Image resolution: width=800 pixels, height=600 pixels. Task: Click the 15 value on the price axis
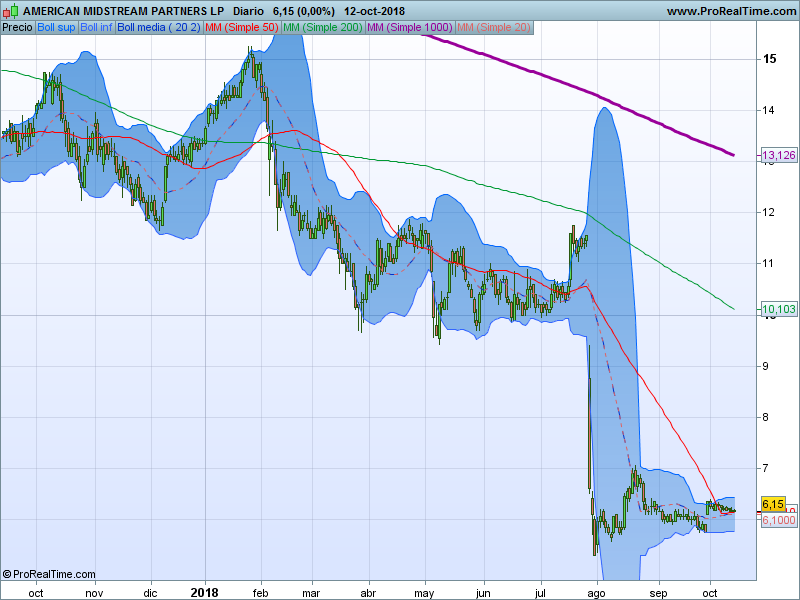click(769, 59)
